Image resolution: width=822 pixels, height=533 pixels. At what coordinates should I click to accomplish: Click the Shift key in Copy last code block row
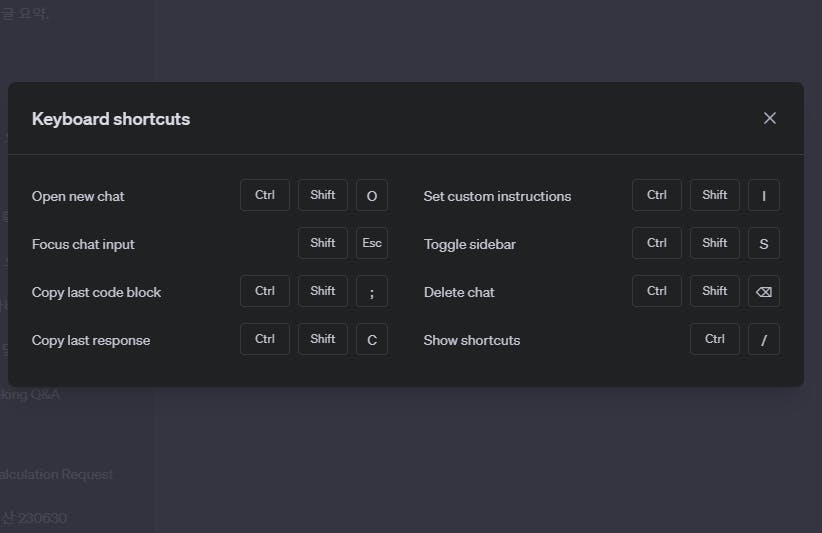[323, 291]
